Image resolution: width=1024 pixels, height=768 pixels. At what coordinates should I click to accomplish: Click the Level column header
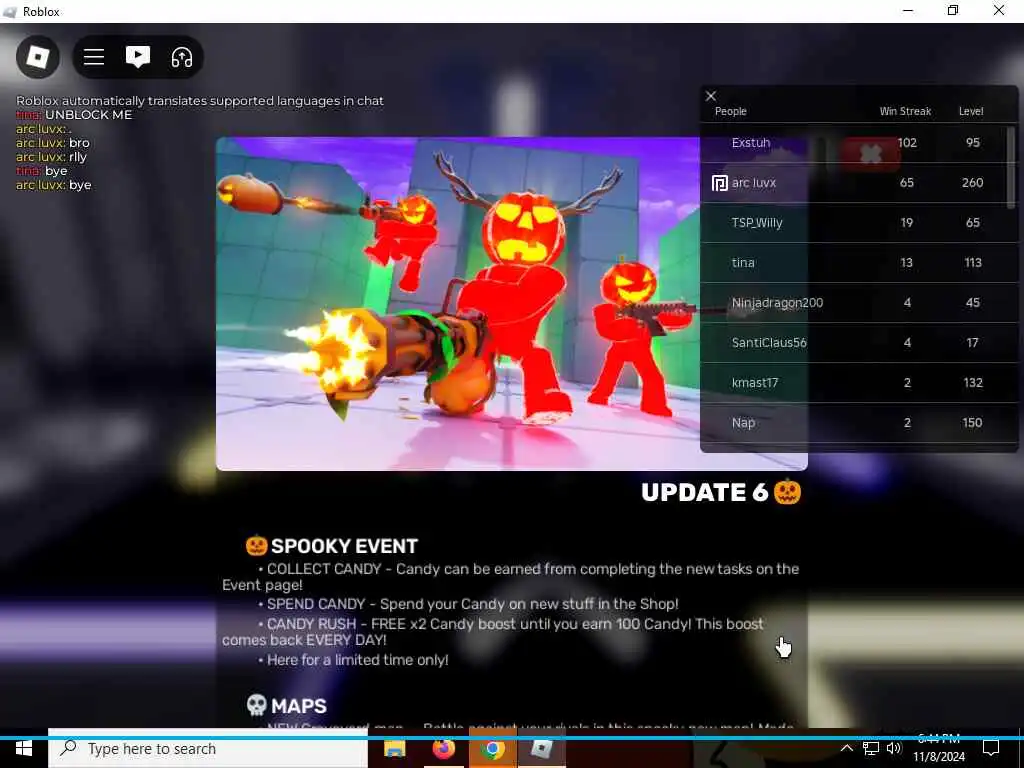[971, 111]
